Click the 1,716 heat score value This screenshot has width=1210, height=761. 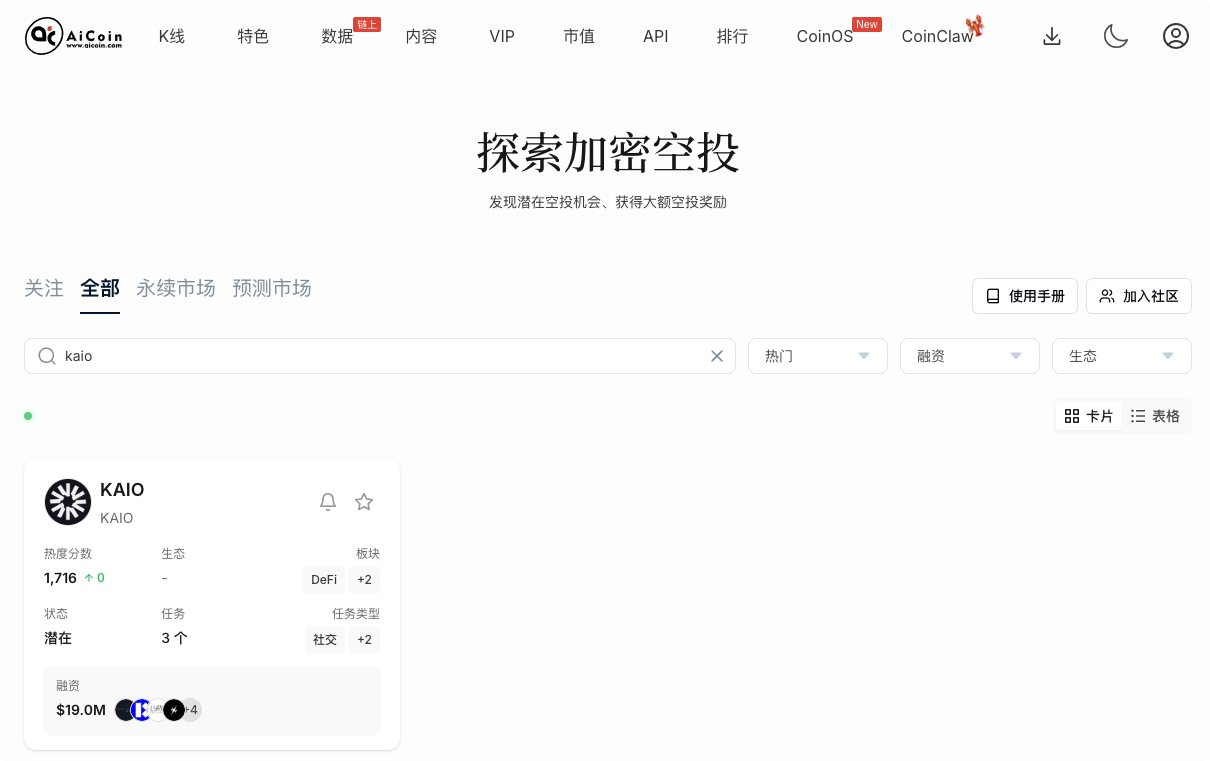(60, 578)
